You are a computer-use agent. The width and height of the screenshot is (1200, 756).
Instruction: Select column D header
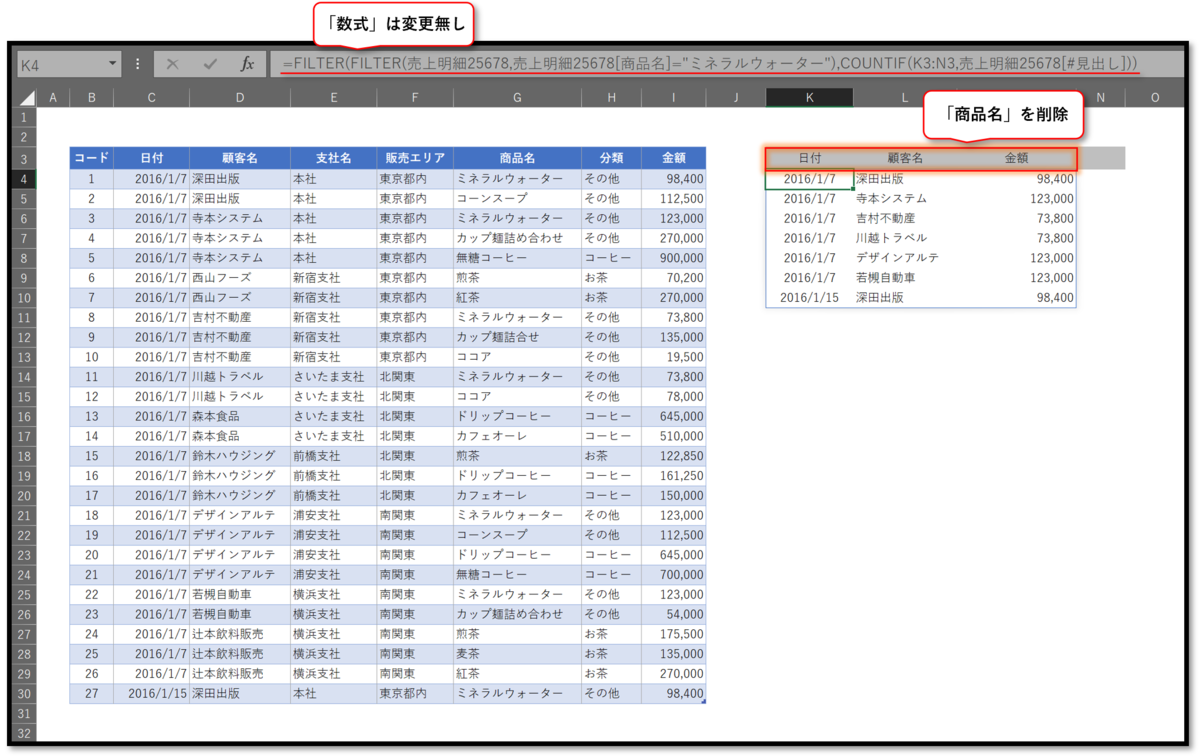(240, 98)
